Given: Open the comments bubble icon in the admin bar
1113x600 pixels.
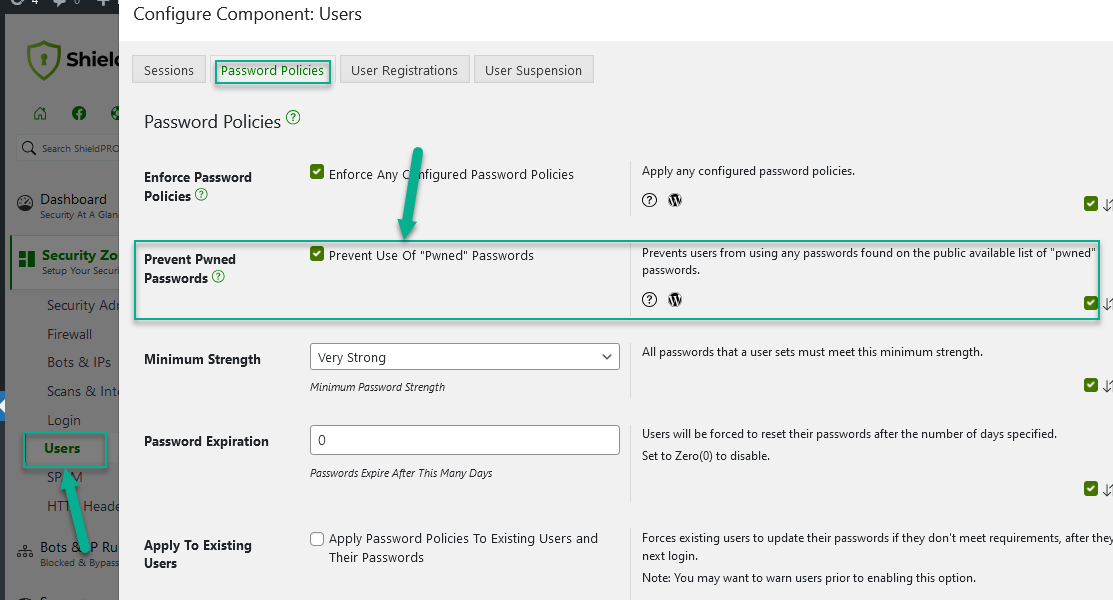Looking at the screenshot, I should tap(60, 3).
